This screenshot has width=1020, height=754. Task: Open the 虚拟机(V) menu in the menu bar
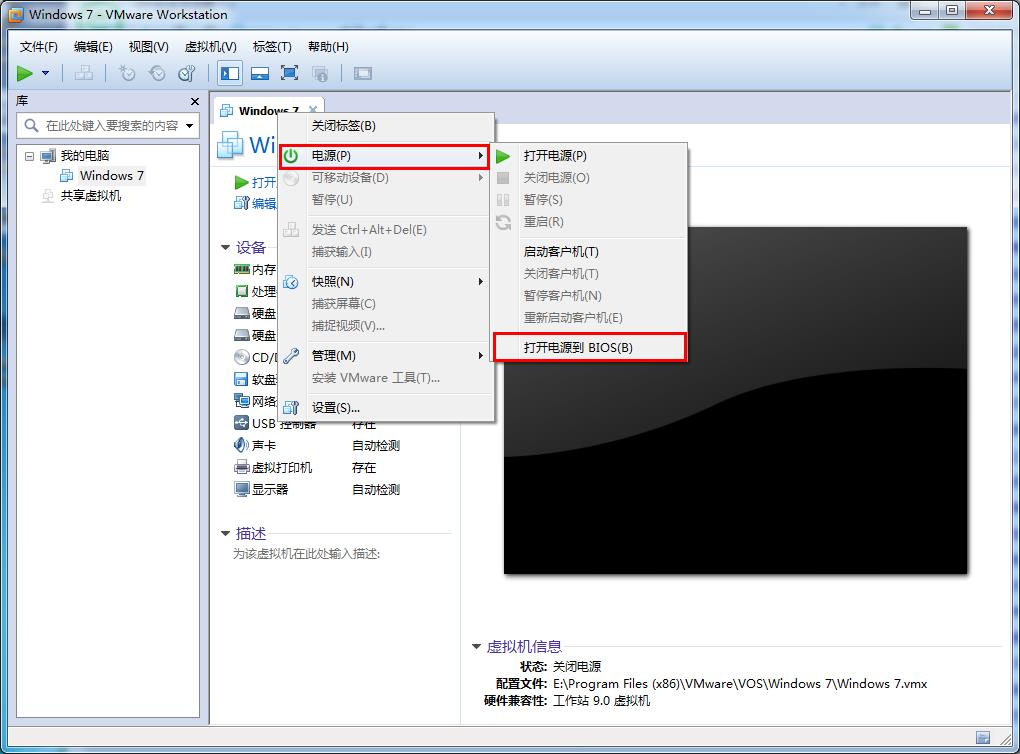tap(210, 46)
